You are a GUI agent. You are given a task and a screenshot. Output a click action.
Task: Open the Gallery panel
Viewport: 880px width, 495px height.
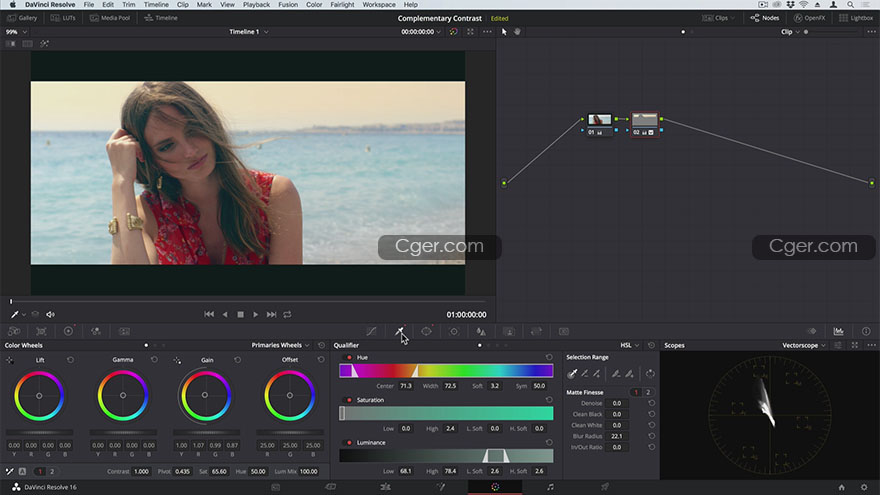(22, 18)
